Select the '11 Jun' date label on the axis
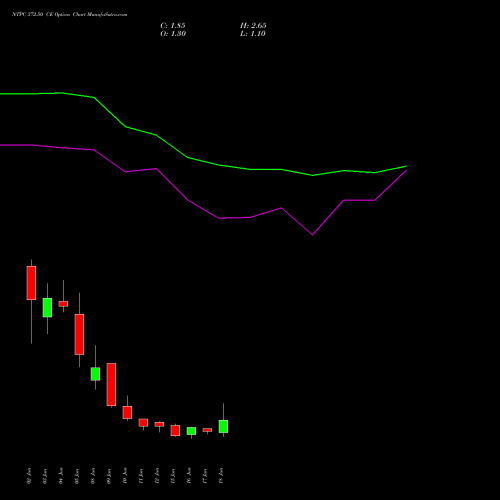The height and width of the screenshot is (500, 500). (141, 476)
